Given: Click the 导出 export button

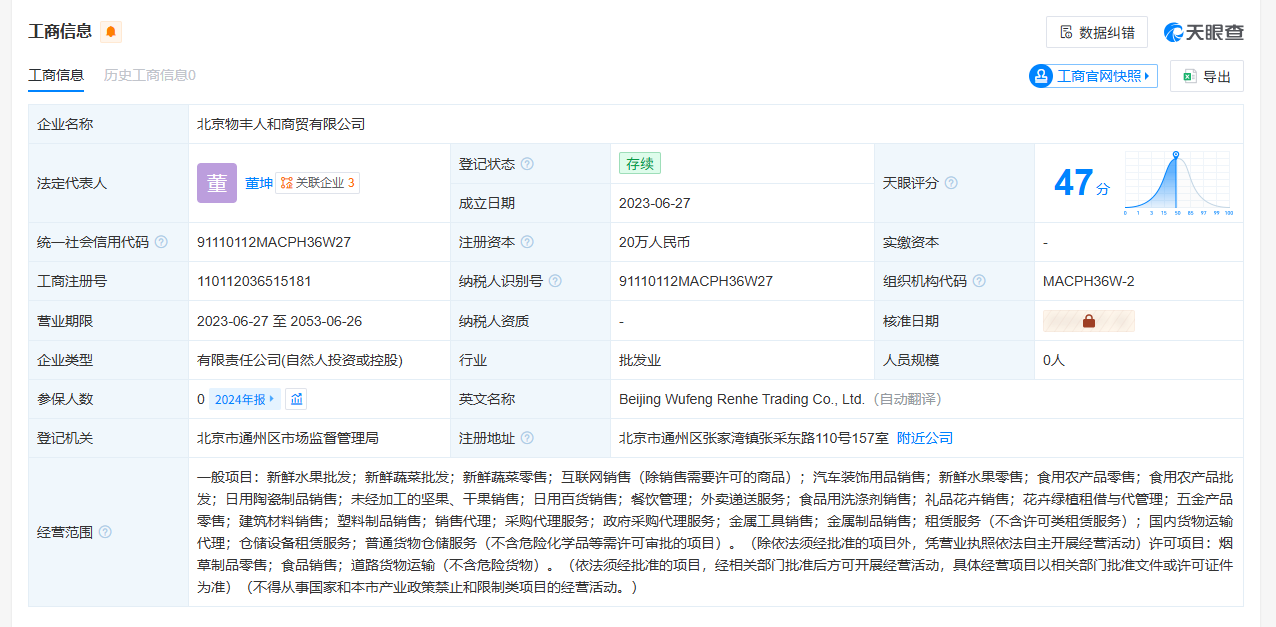Looking at the screenshot, I should coord(1206,76).
